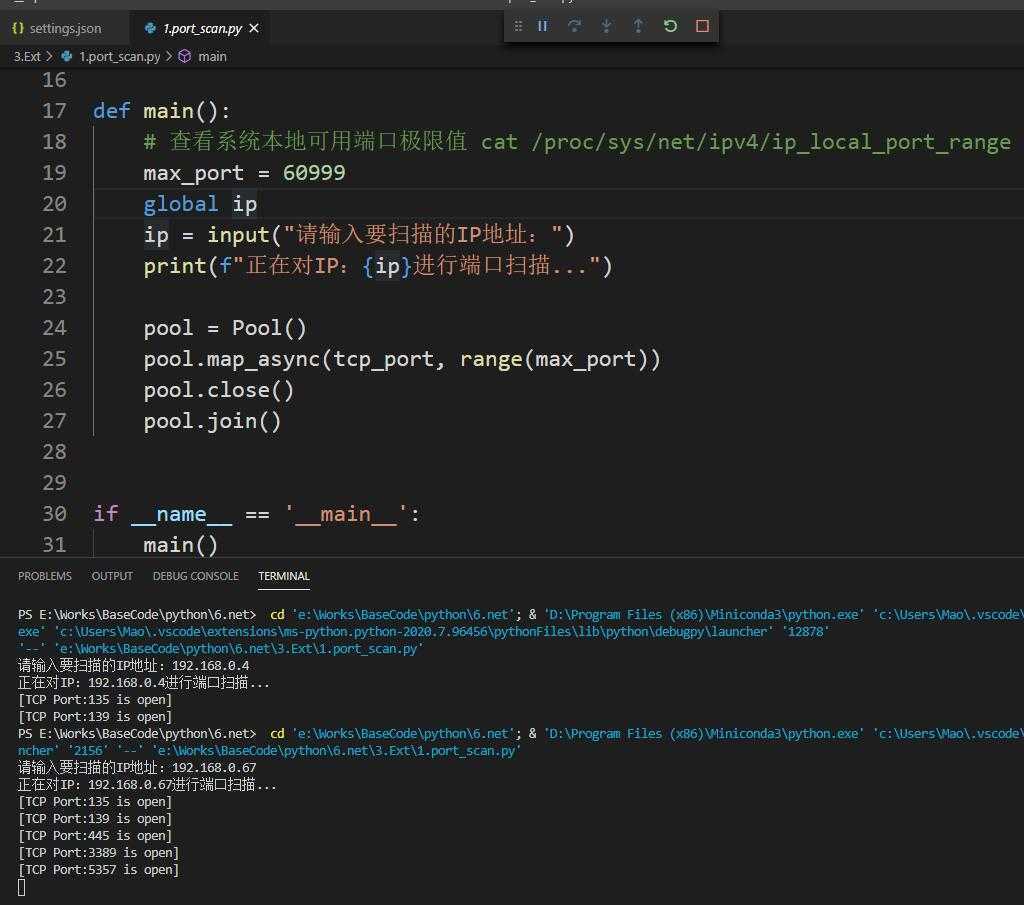Open the DEBUG CONSOLE panel tab

195,576
